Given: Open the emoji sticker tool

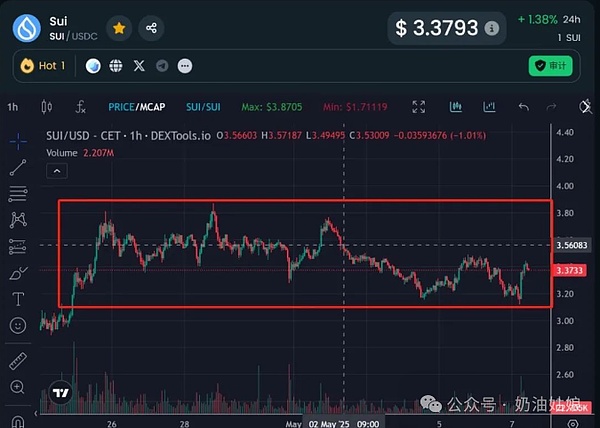Looking at the screenshot, I should (x=17, y=325).
